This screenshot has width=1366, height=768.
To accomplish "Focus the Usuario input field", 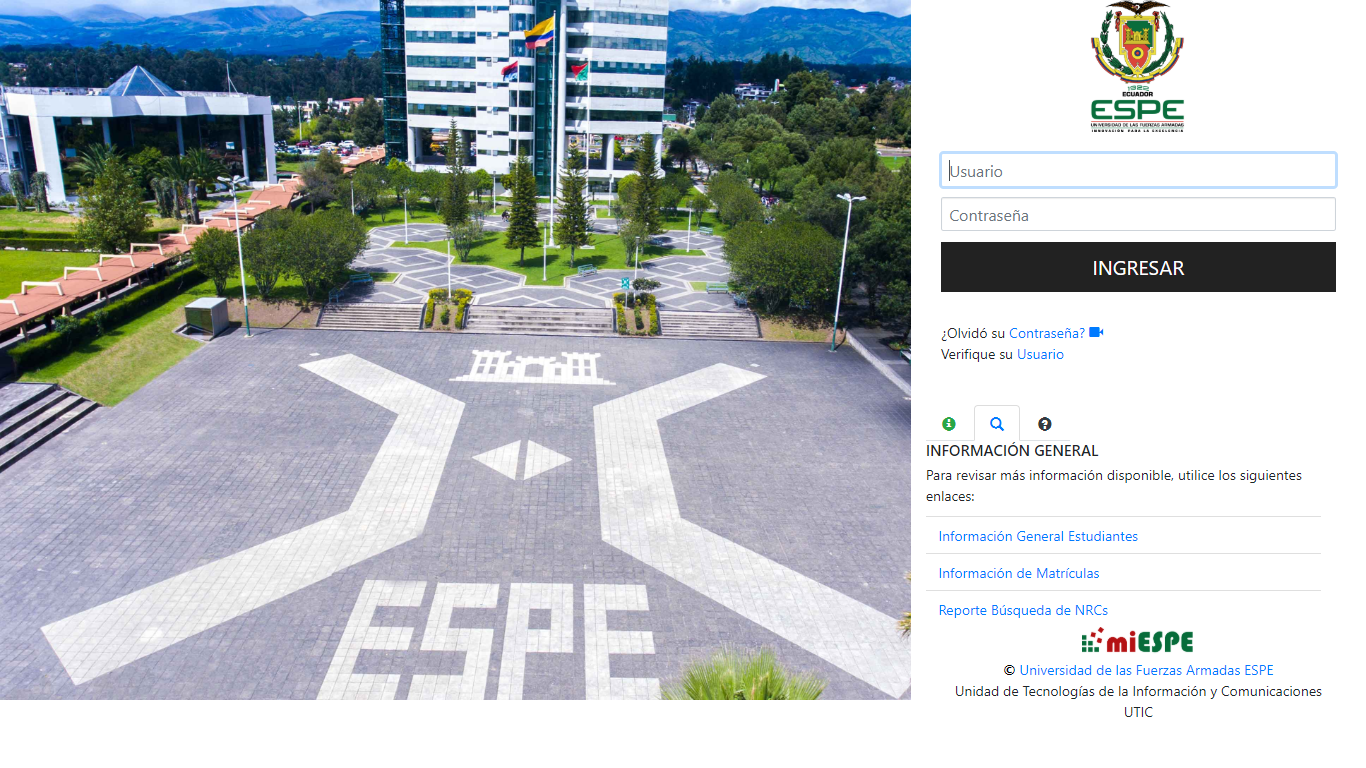I will (x=1138, y=170).
